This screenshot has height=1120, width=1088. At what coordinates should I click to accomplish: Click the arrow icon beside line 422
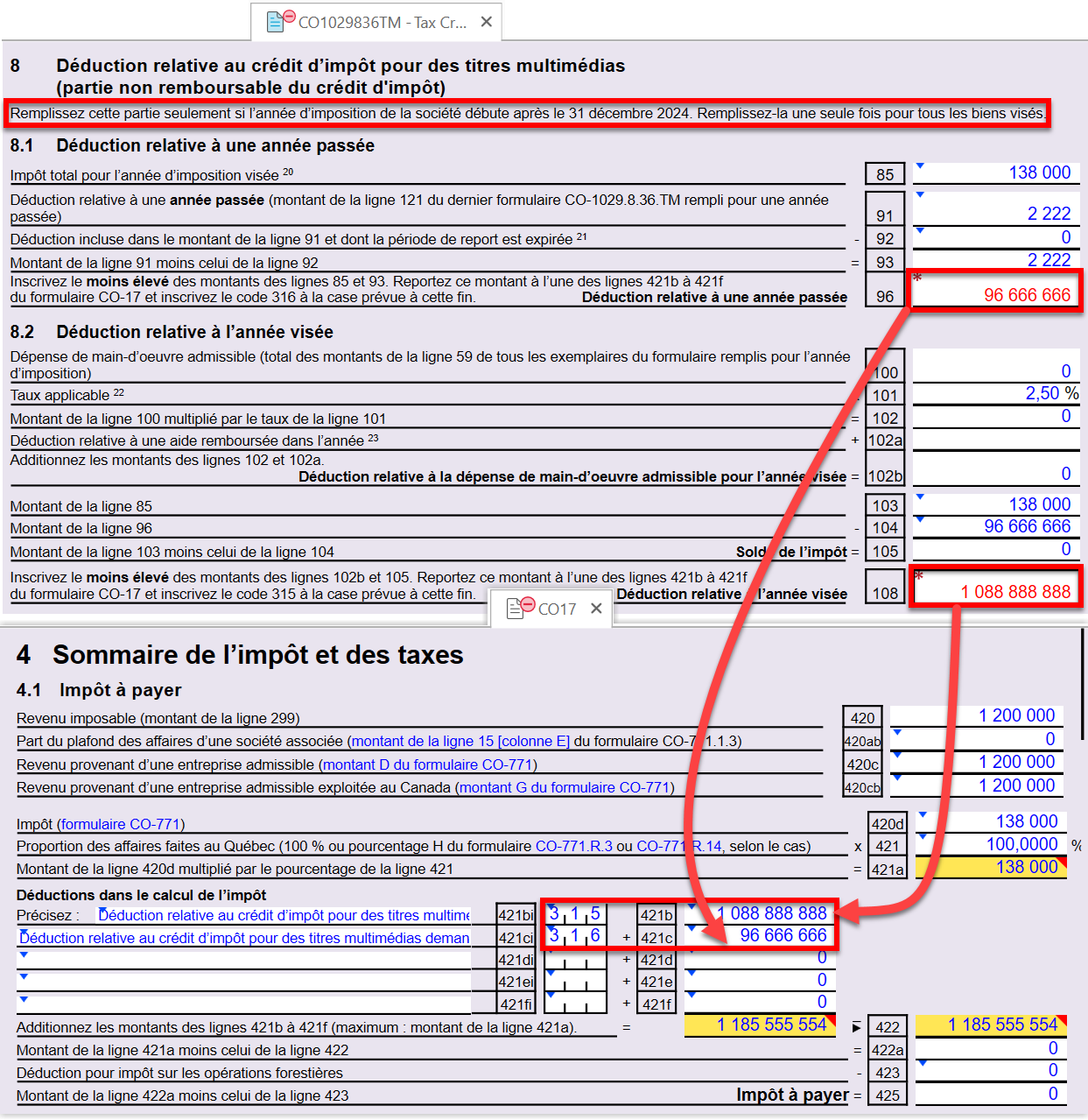tap(856, 1026)
